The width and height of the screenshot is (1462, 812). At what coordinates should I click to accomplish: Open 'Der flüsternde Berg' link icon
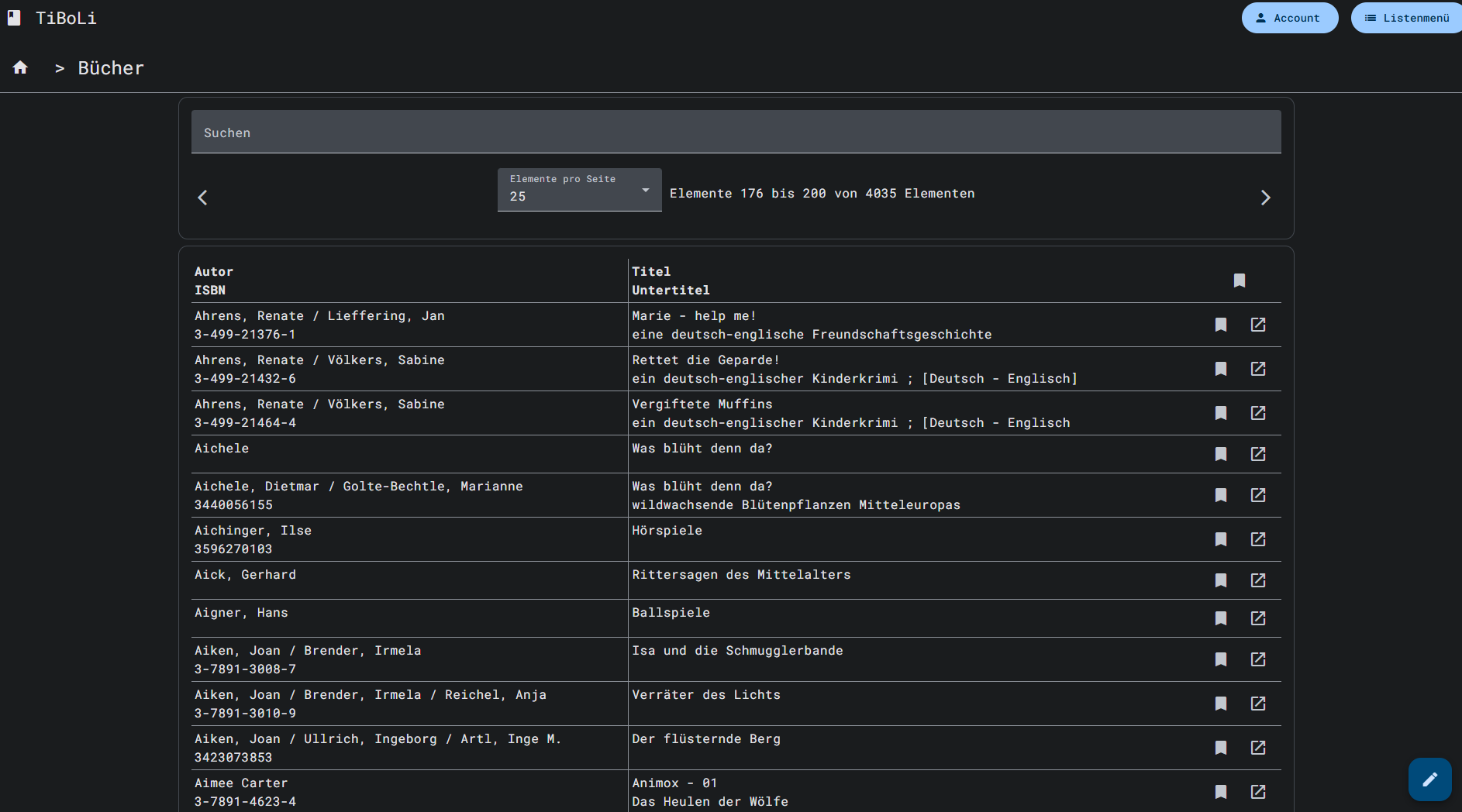pyautogui.click(x=1257, y=748)
